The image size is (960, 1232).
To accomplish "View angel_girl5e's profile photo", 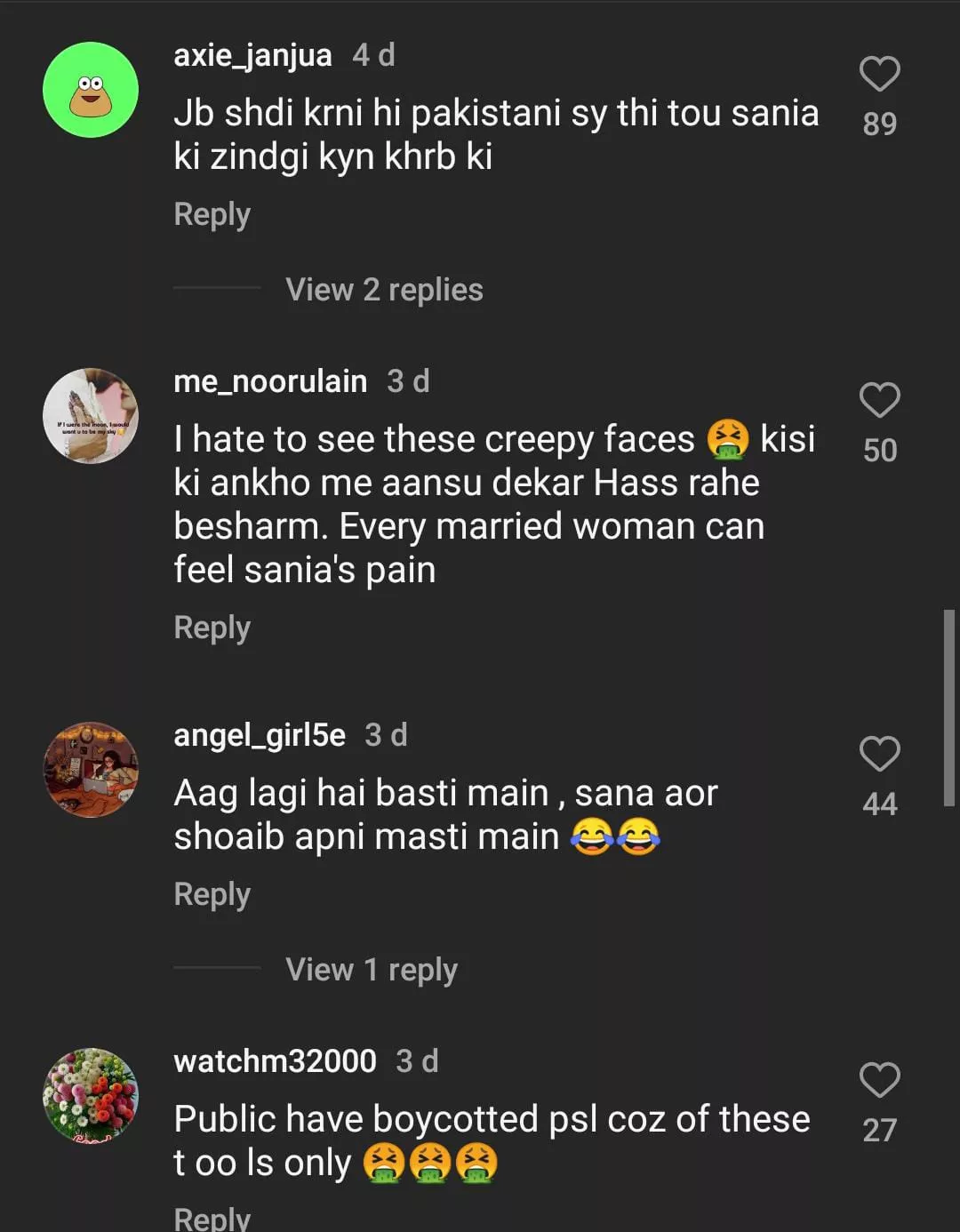I will [x=91, y=770].
